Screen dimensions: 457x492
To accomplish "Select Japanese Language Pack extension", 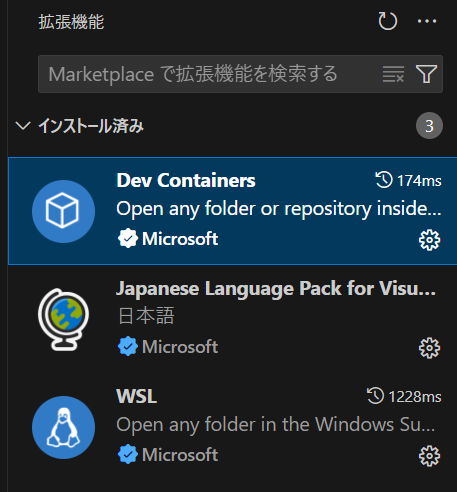I will pyautogui.click(x=233, y=319).
